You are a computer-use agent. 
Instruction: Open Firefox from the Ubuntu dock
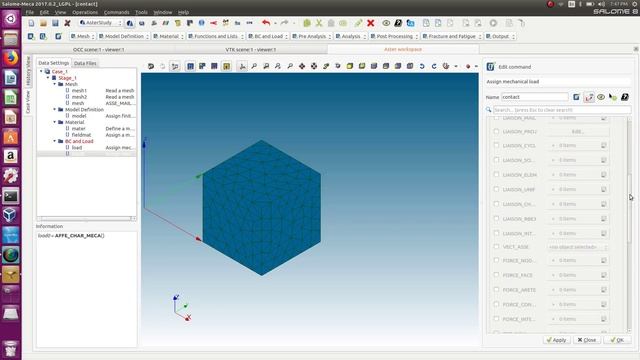click(11, 58)
